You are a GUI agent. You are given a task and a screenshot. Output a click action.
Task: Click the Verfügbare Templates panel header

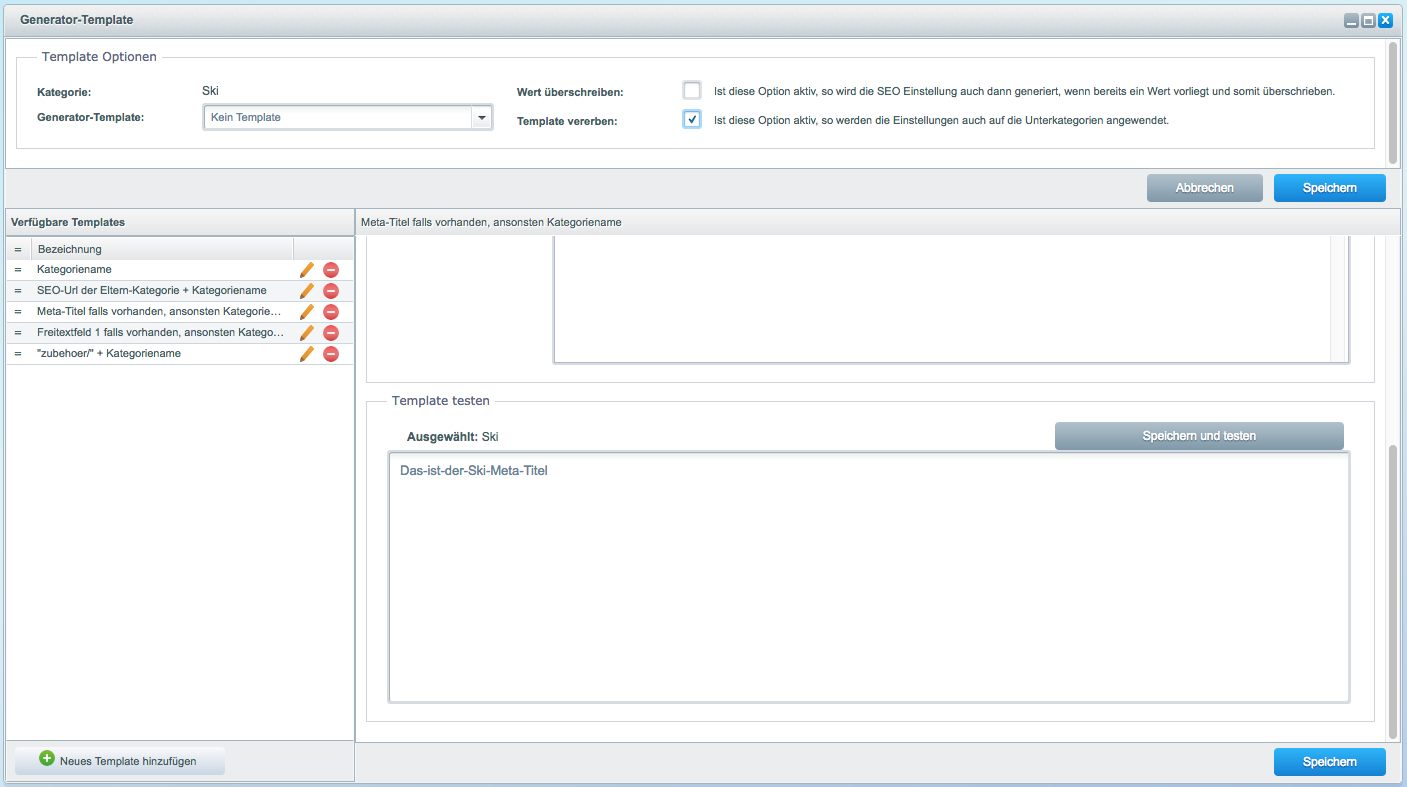click(180, 222)
